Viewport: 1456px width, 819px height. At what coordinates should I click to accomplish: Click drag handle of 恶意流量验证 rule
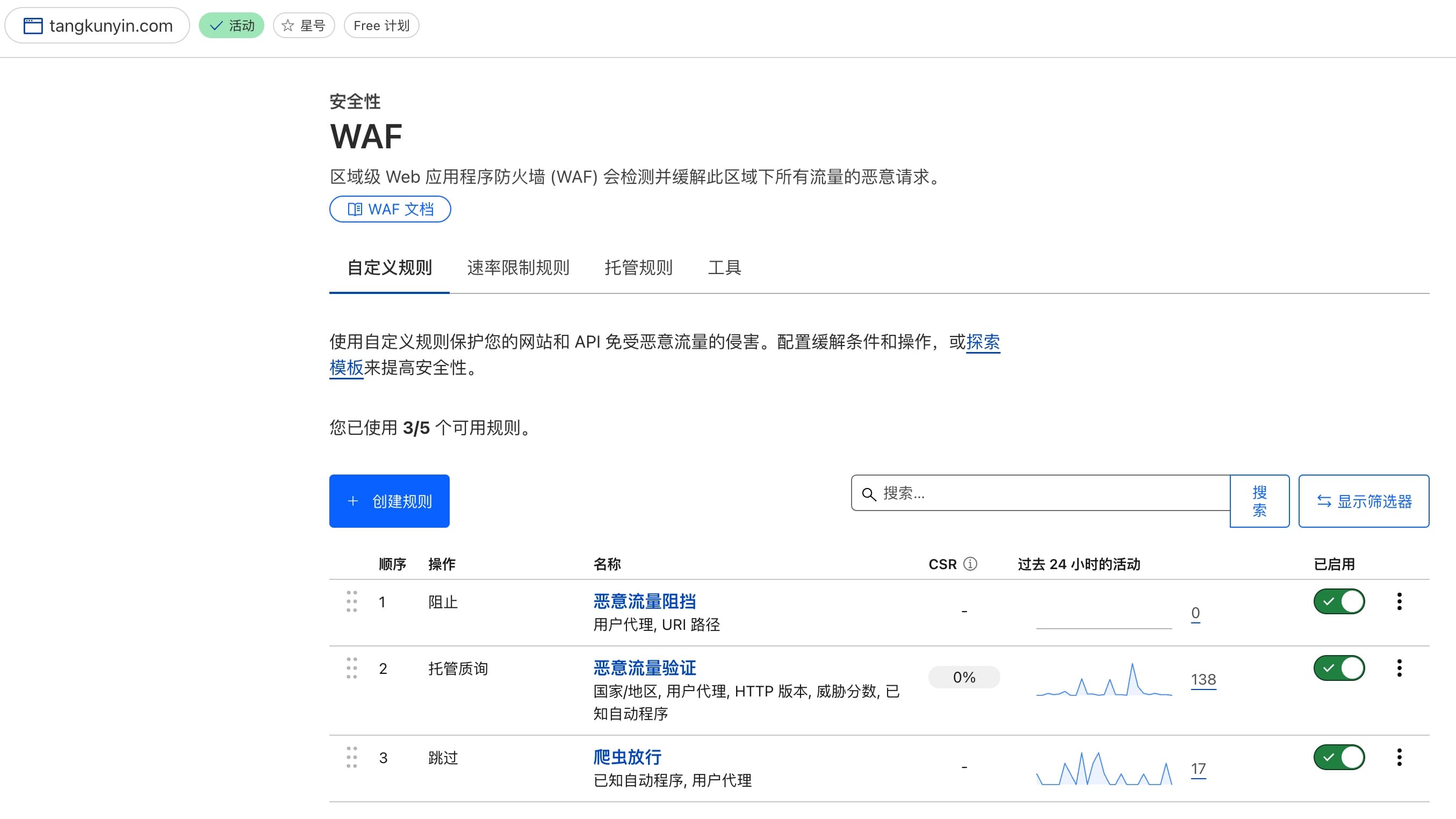click(351, 668)
